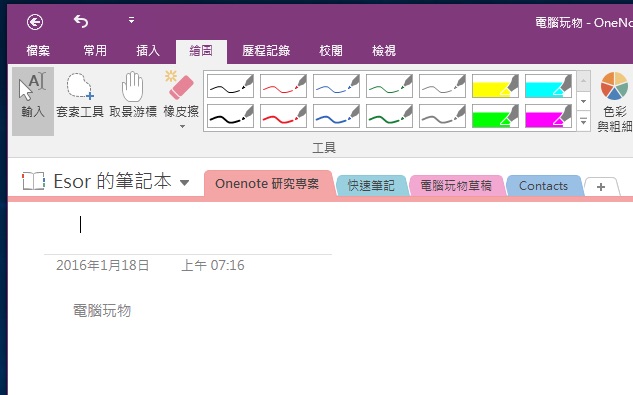Select thin blue pen
Viewport: 633px width, 395px height.
pyautogui.click(x=336, y=86)
